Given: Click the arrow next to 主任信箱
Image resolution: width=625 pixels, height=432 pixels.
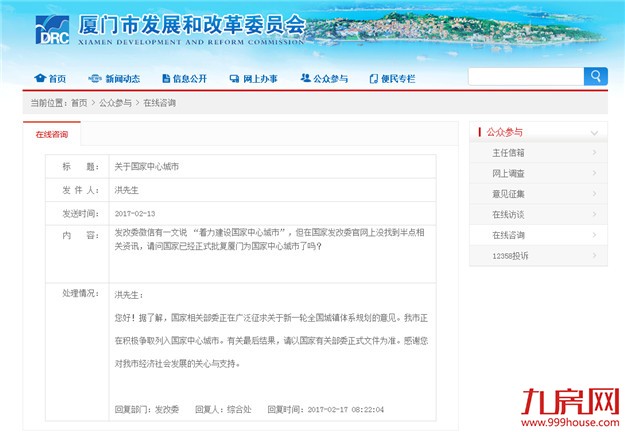Looking at the screenshot, I should click(x=594, y=152).
